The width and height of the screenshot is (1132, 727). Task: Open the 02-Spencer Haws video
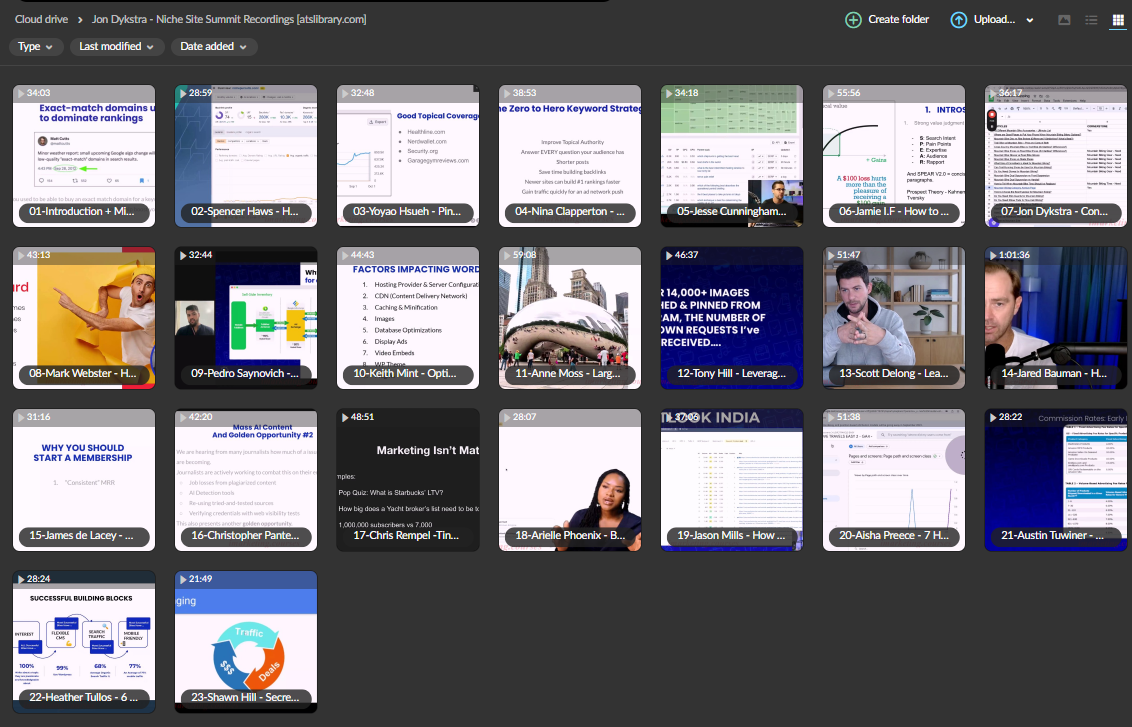pos(246,150)
